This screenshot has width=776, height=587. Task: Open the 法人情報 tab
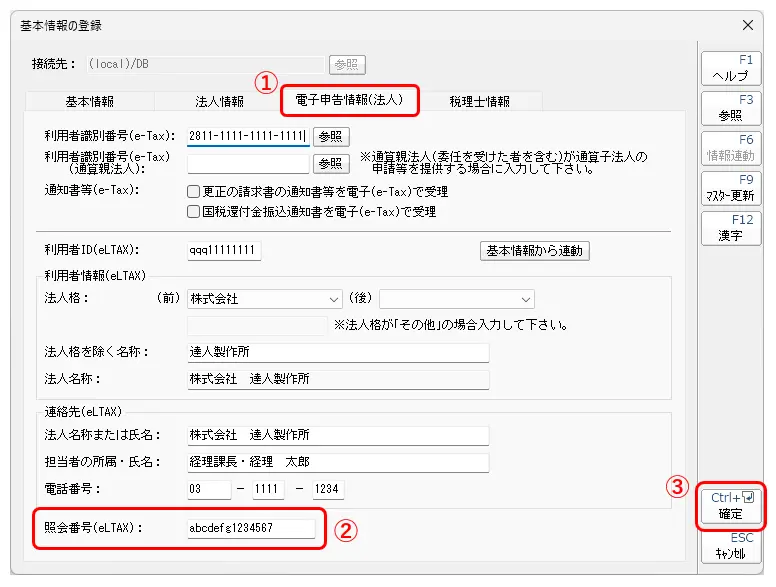[x=219, y=101]
